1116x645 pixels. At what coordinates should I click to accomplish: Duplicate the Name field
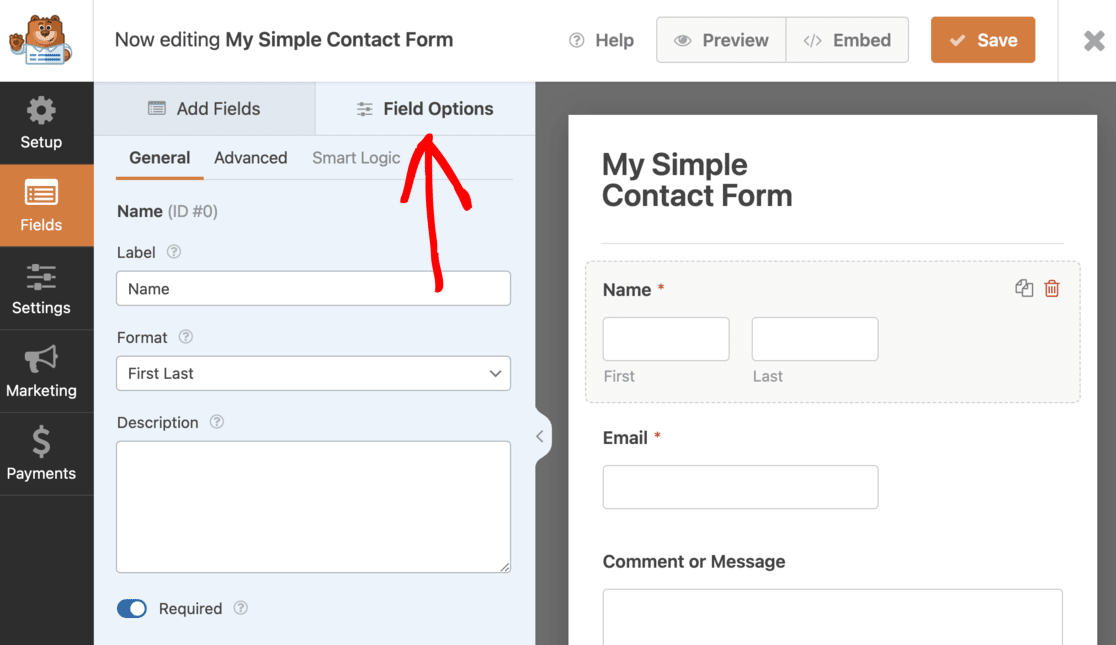click(x=1023, y=287)
